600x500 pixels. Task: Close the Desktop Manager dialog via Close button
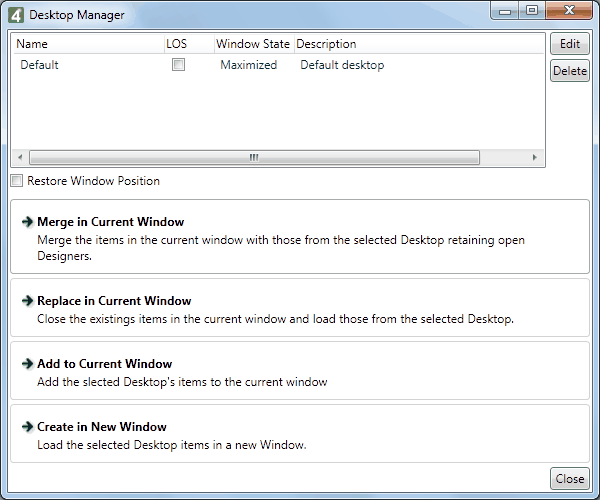(x=570, y=479)
